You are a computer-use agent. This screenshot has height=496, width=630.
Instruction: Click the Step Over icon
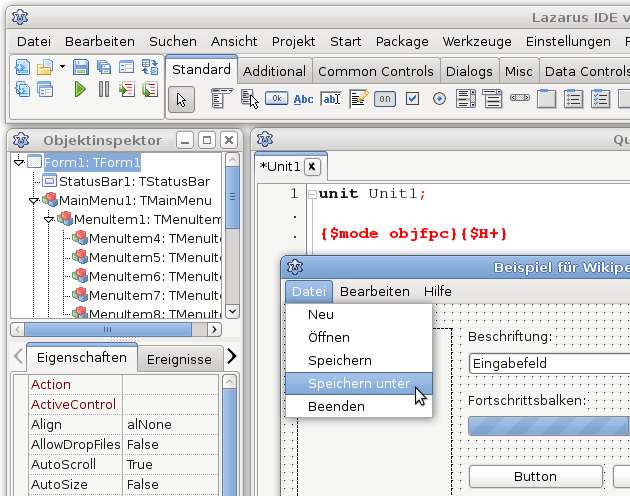[x=150, y=89]
